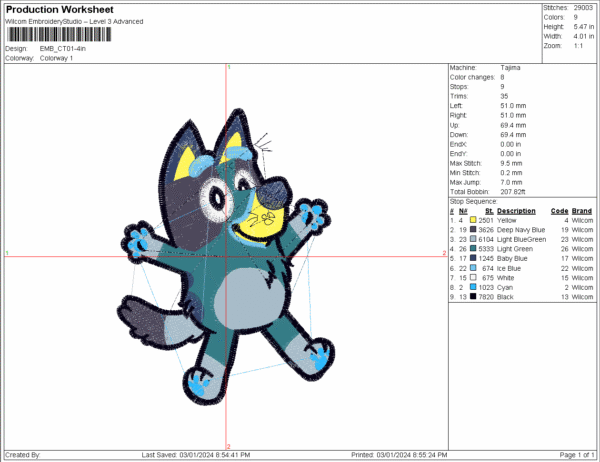Click the Max Jump value 7.0 mm
The width and height of the screenshot is (600, 462).
[511, 183]
